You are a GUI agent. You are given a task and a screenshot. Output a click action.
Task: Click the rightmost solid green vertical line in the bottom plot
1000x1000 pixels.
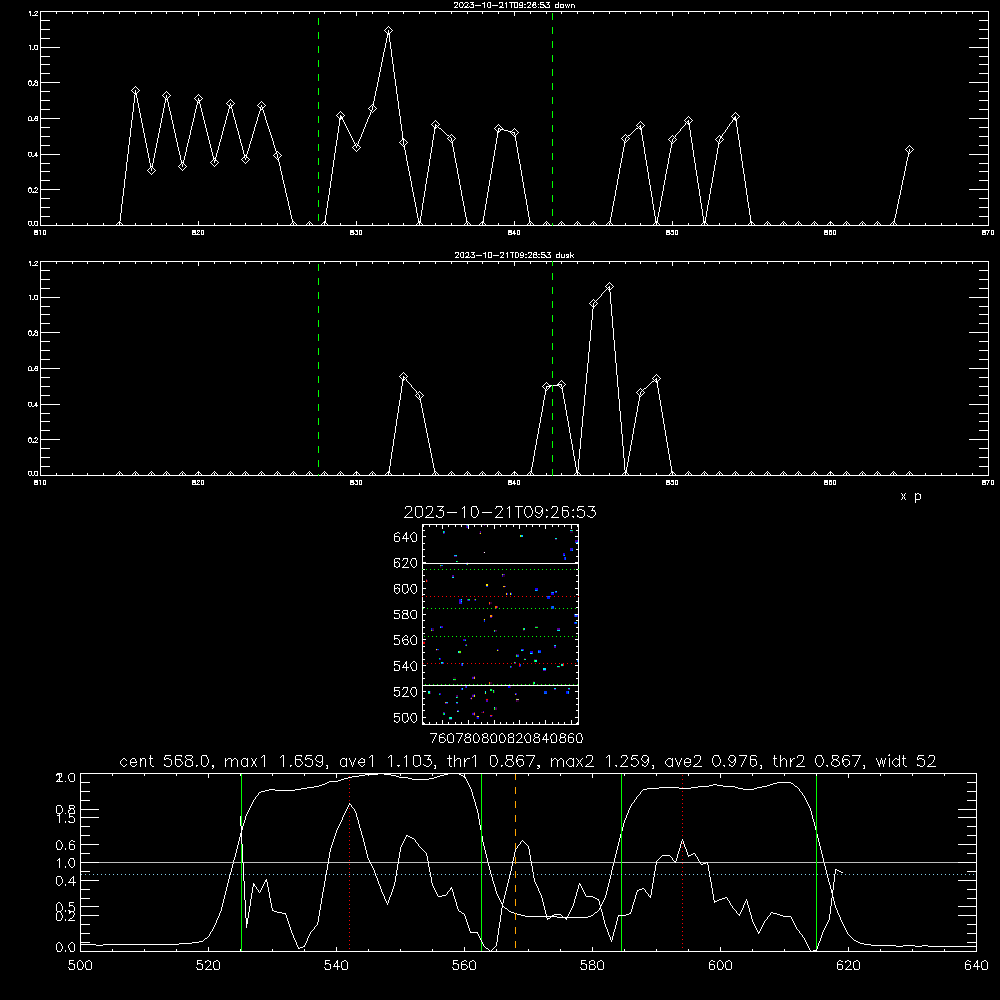pyautogui.click(x=816, y=862)
